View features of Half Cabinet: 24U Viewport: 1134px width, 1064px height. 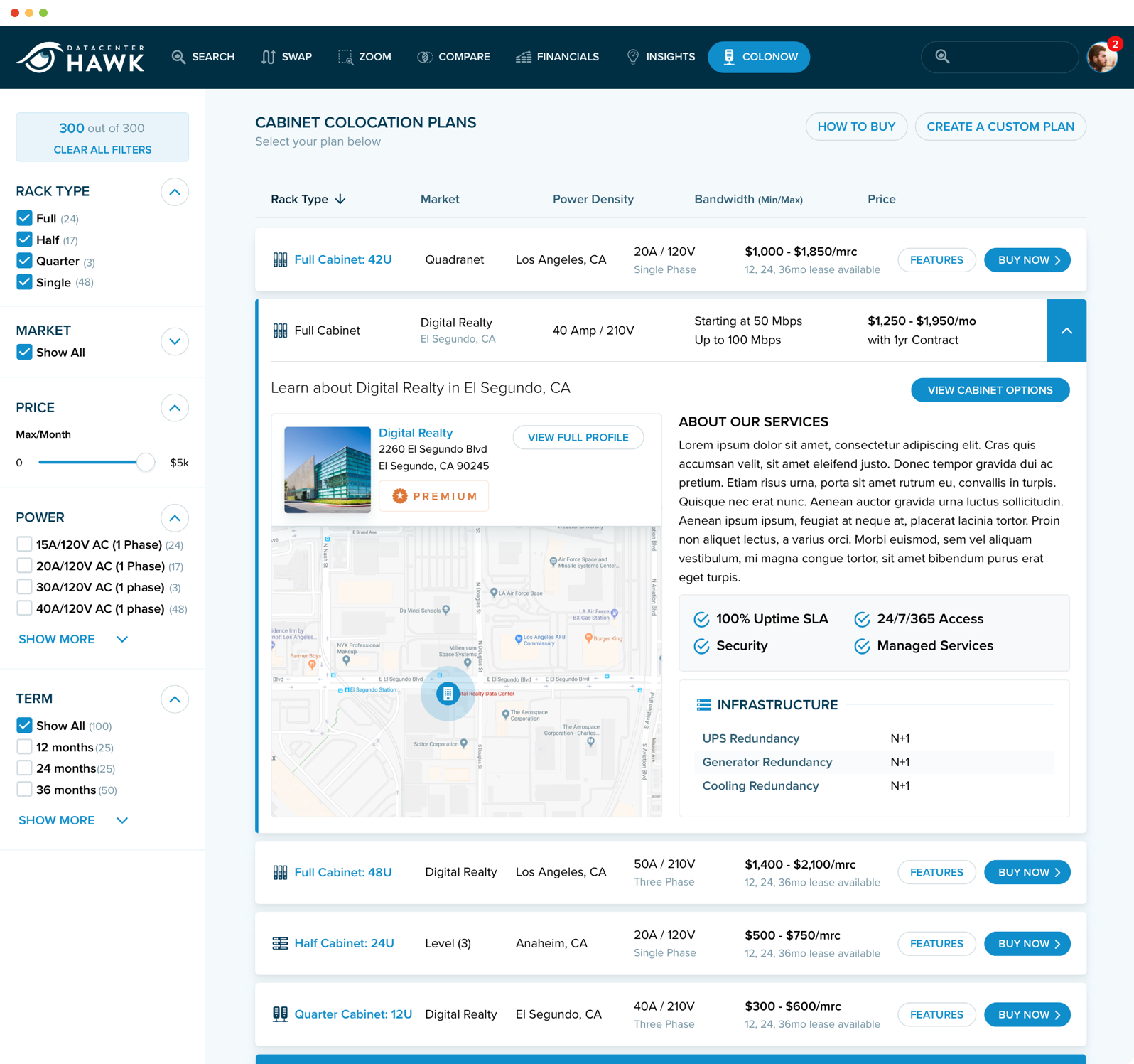[x=936, y=943]
